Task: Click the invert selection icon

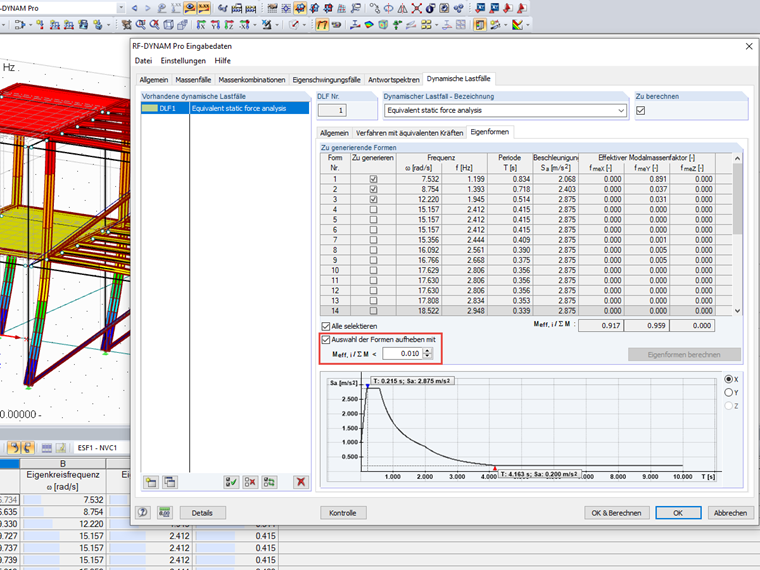Action: point(270,481)
